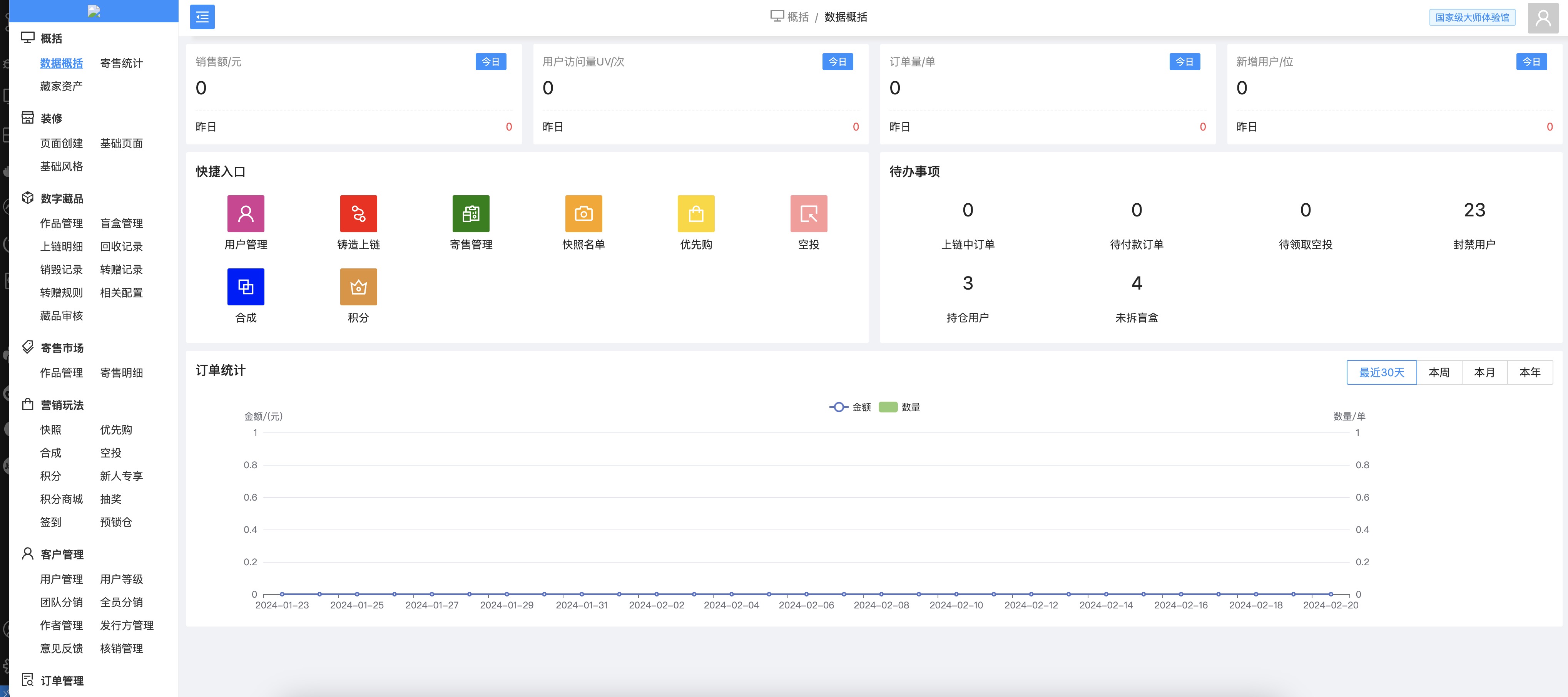The width and height of the screenshot is (1568, 697).
Task: Collapse sidebar using the blue menu button
Action: pos(202,17)
